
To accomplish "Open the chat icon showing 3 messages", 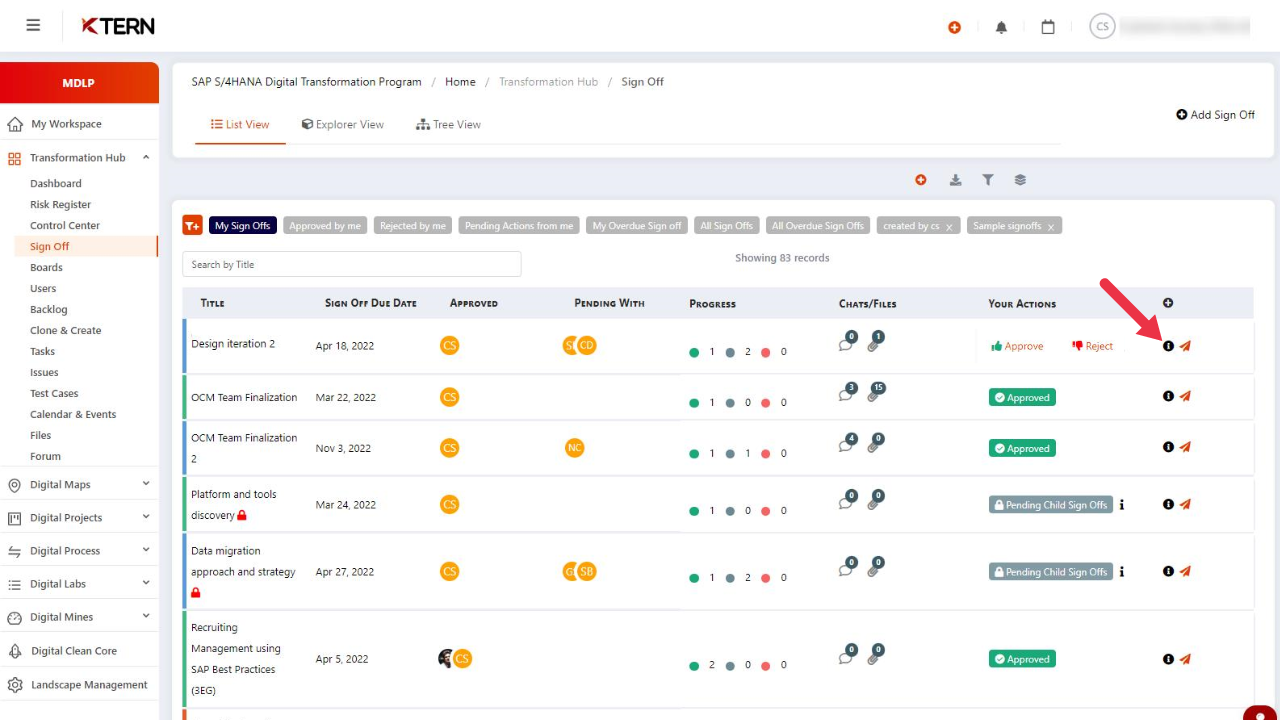I will [847, 393].
